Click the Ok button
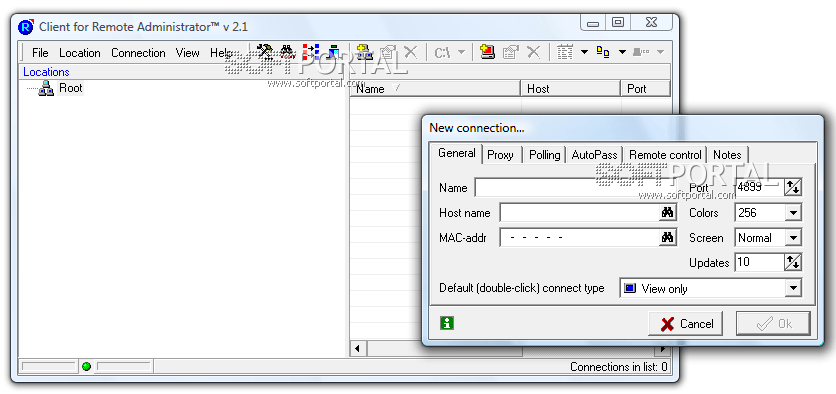Image resolution: width=836 pixels, height=394 pixels. point(773,324)
